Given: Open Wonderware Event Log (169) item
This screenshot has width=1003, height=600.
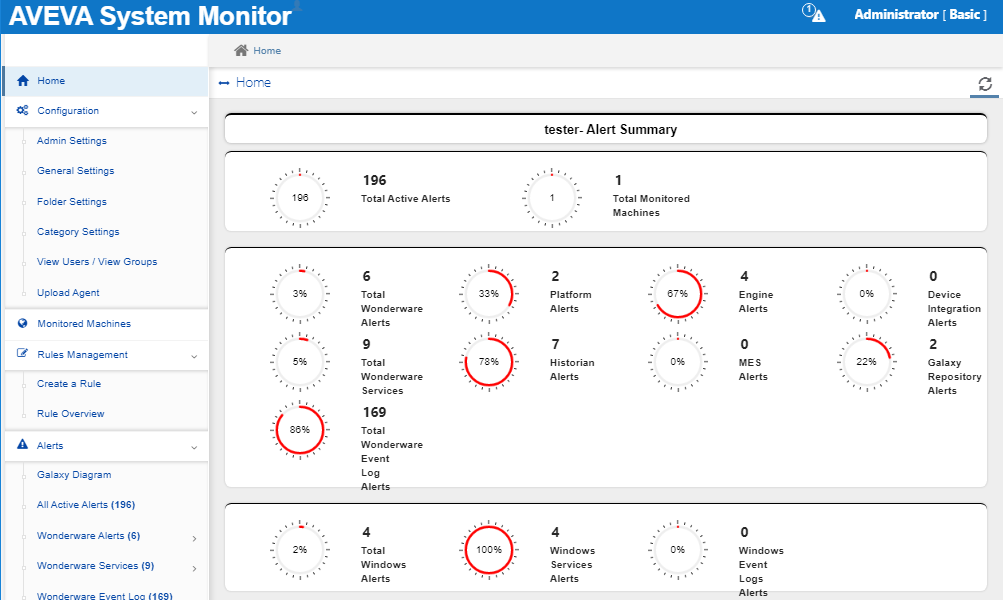Looking at the screenshot, I should pyautogui.click(x=105, y=596).
